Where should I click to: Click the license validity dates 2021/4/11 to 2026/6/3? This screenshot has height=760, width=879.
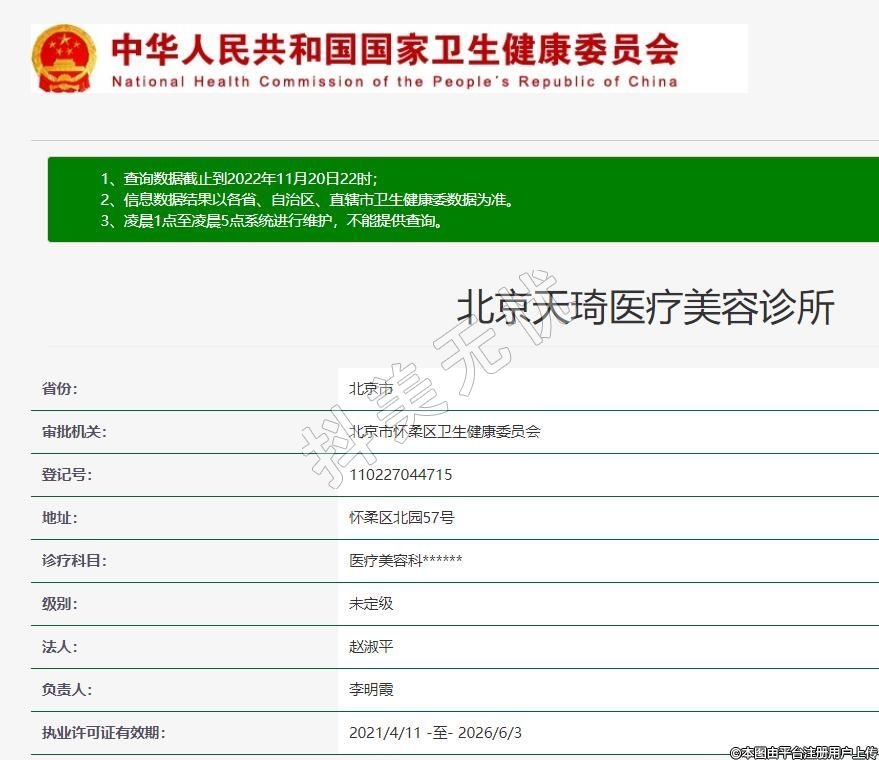point(435,733)
